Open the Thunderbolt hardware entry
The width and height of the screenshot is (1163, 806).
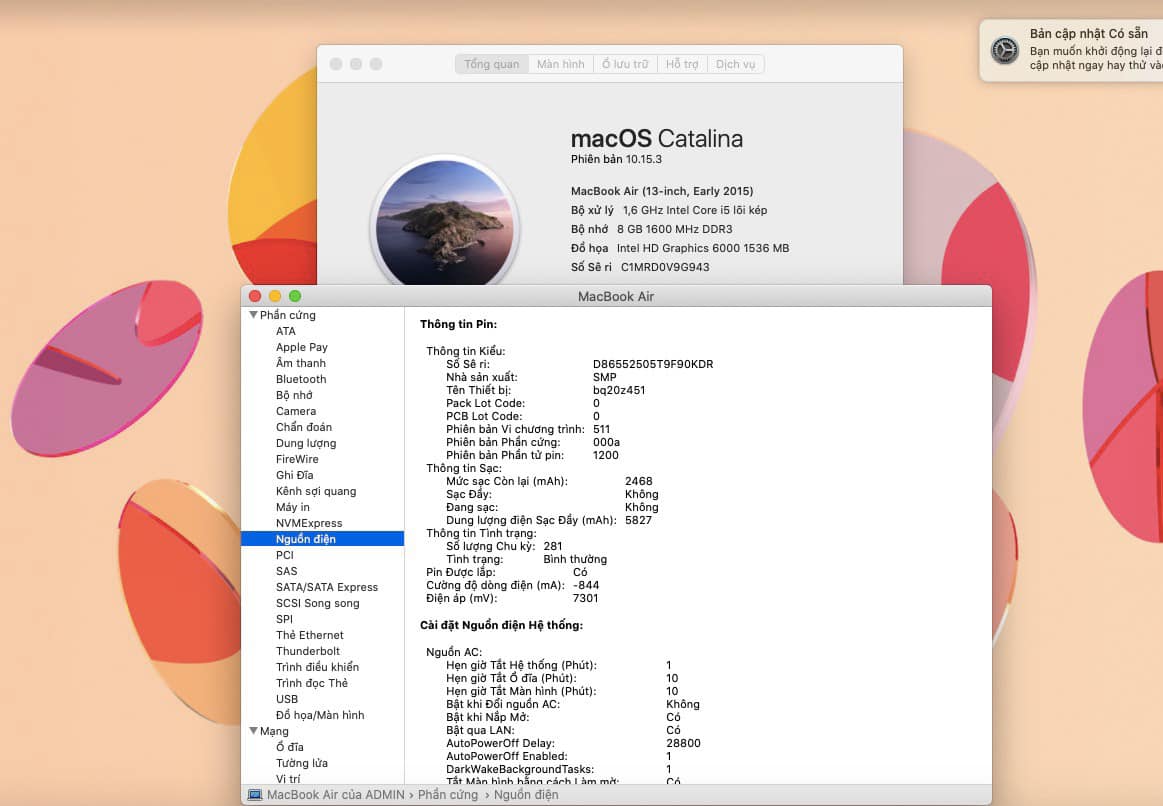point(308,651)
